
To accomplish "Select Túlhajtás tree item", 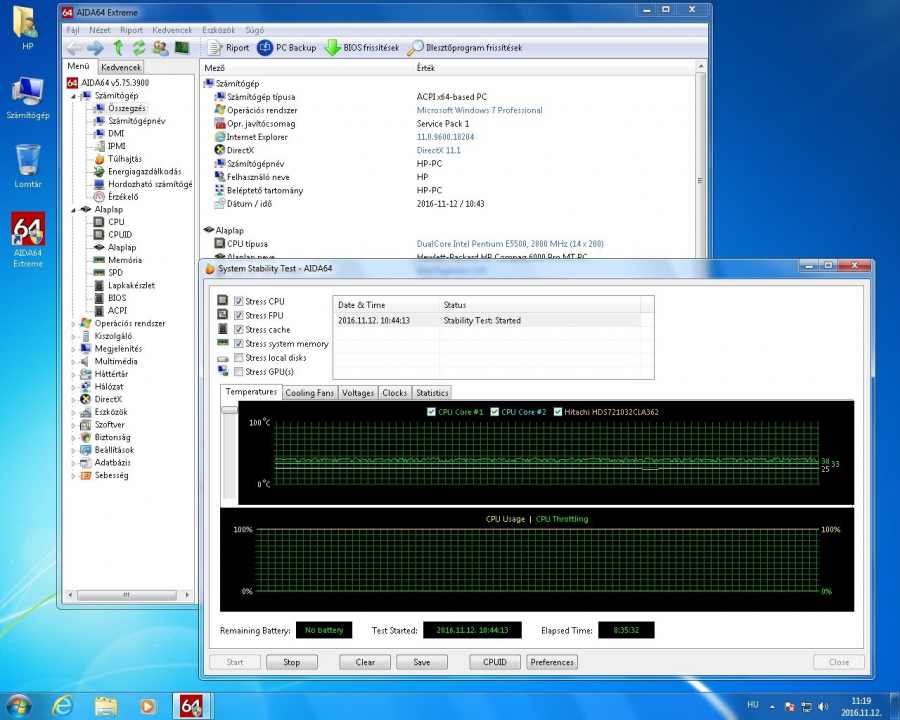I will 125,158.
